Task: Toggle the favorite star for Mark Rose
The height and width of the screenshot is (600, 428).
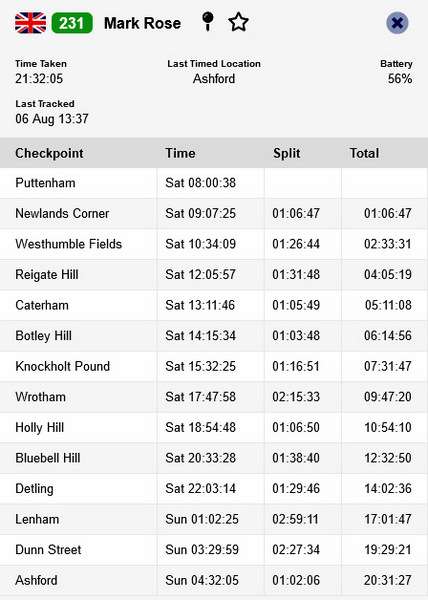Action: click(238, 22)
